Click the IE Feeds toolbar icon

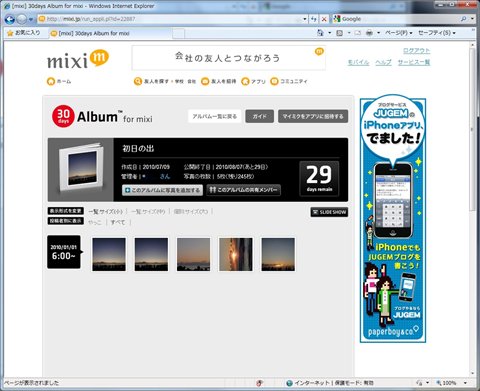339,33
